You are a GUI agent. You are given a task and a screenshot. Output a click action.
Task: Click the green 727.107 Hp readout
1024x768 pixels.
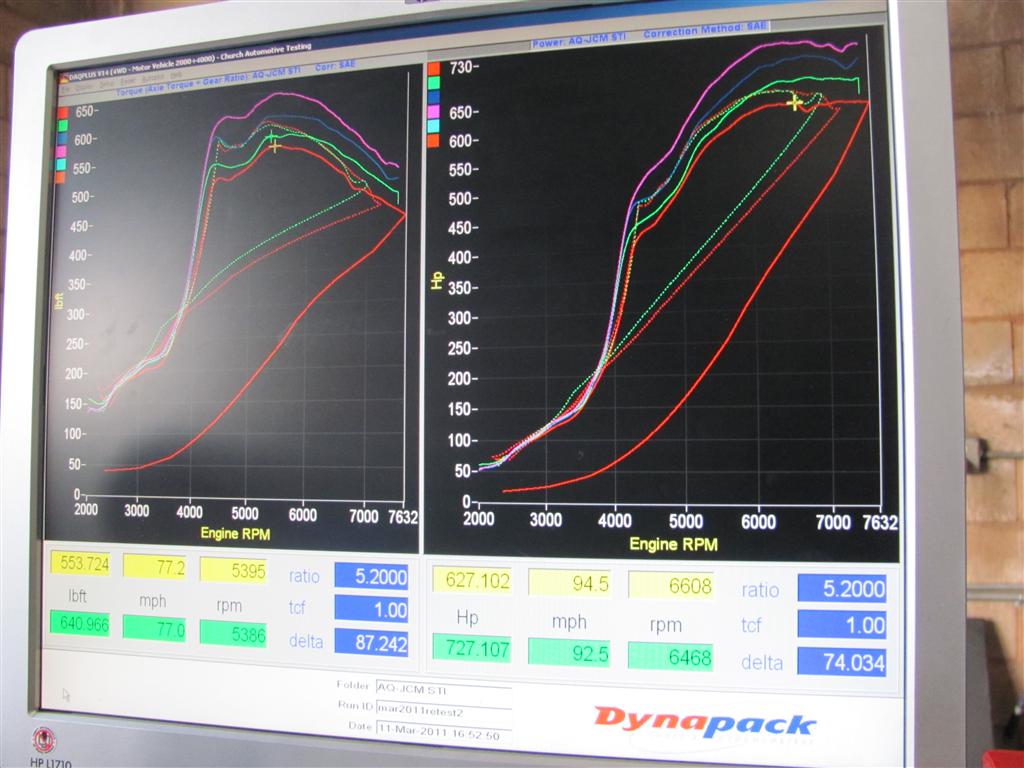click(470, 648)
